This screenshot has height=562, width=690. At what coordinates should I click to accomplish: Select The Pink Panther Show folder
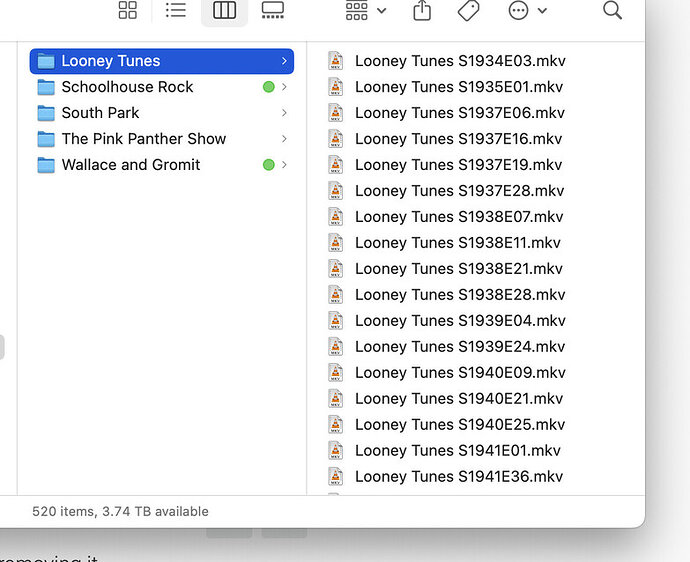coord(161,139)
